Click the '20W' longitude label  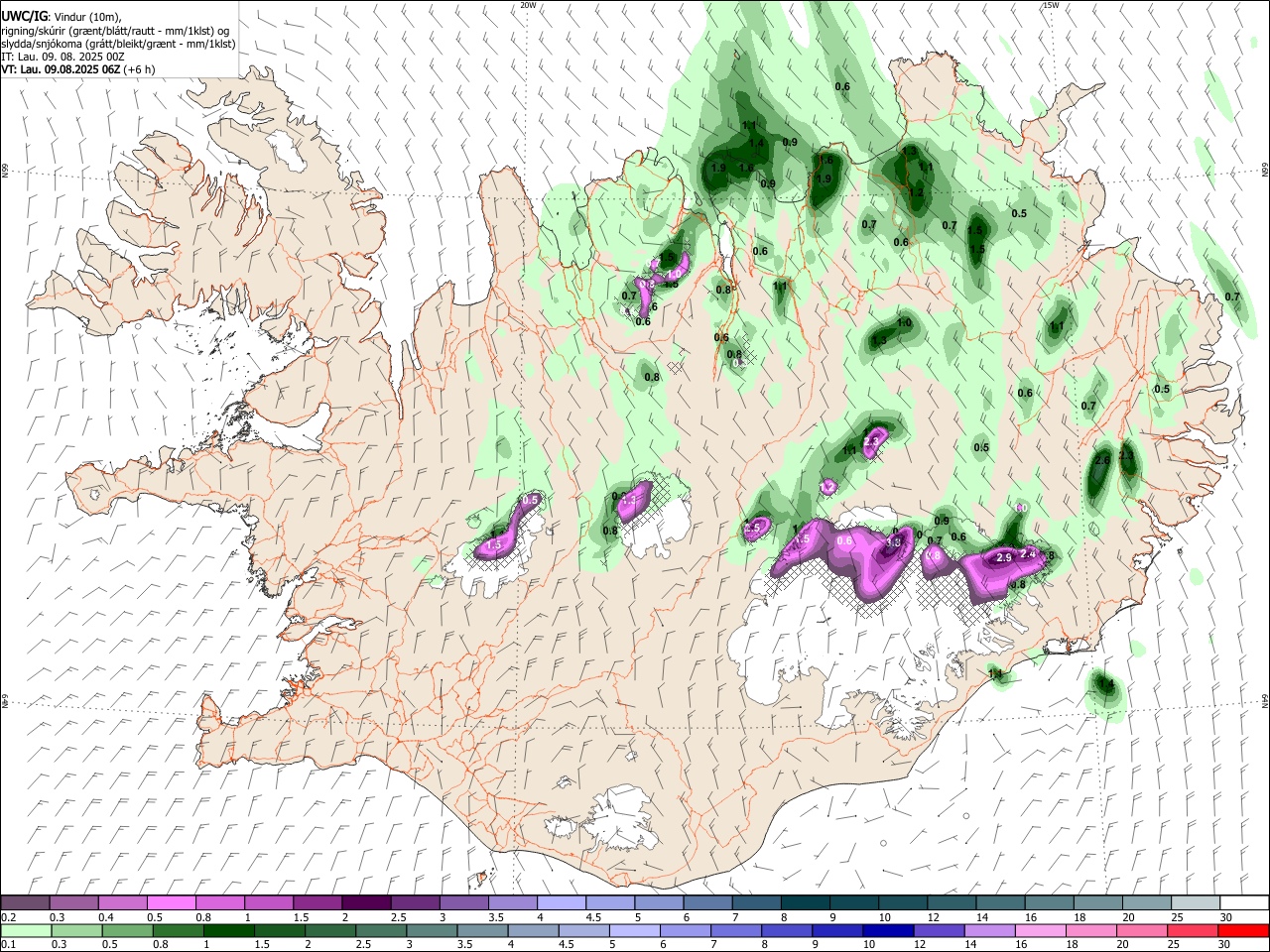[x=528, y=5]
